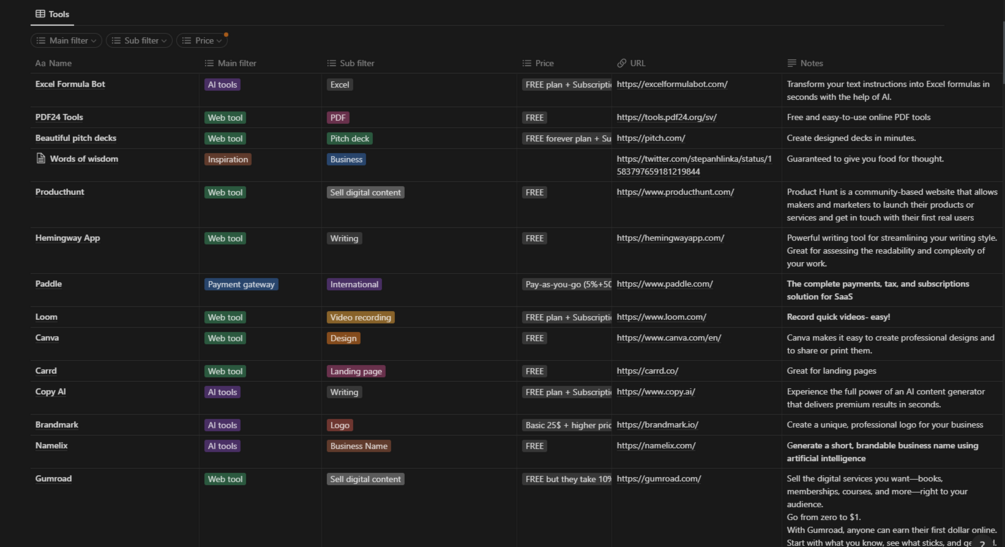
Task: Click the Loom note Record quick videos
Action: pos(838,317)
